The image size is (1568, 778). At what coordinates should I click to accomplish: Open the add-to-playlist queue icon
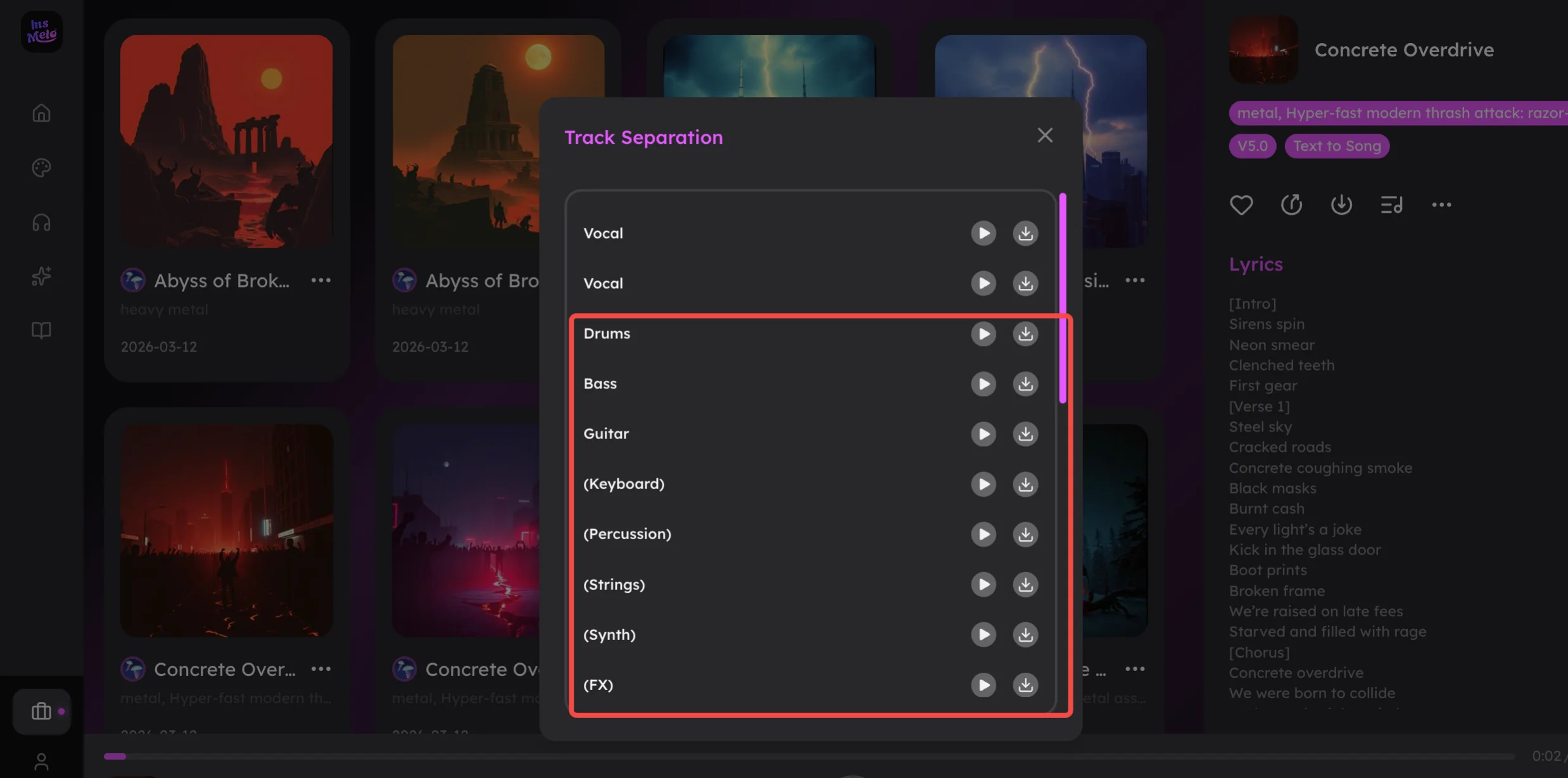[1391, 205]
